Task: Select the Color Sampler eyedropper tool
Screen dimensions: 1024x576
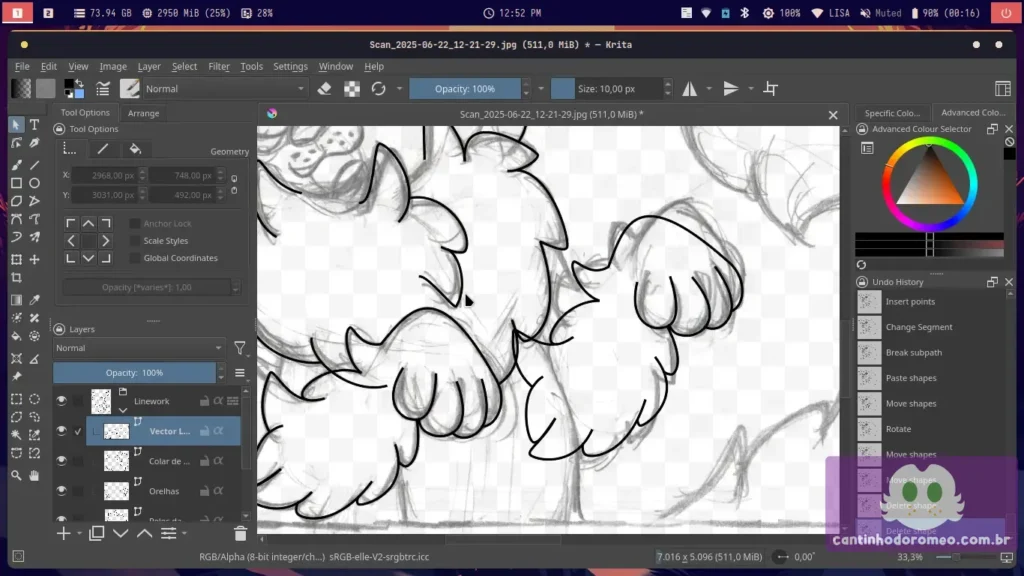Action: tap(35, 300)
